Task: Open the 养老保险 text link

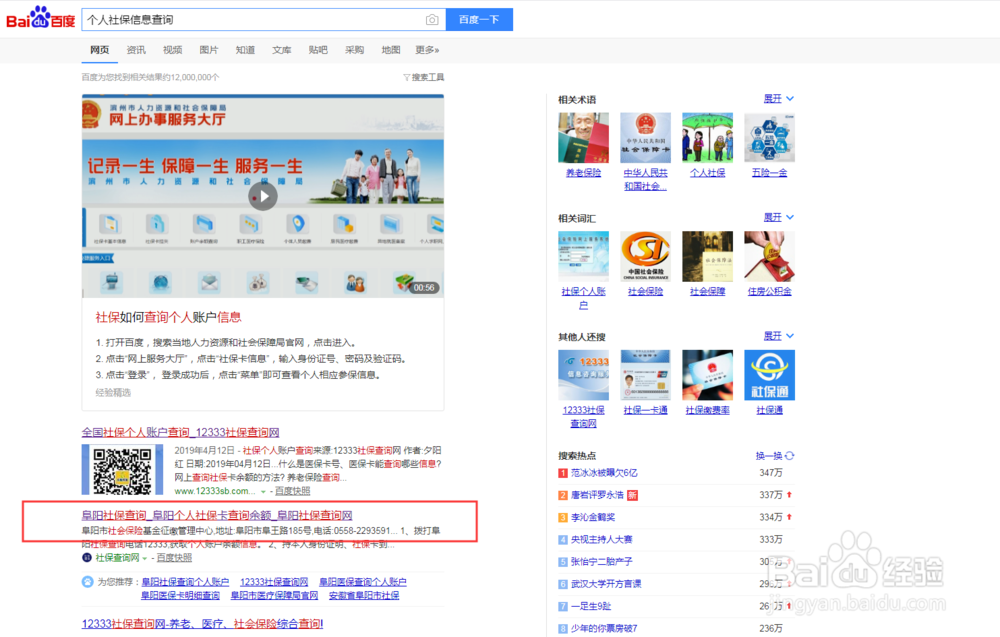Action: coord(584,173)
